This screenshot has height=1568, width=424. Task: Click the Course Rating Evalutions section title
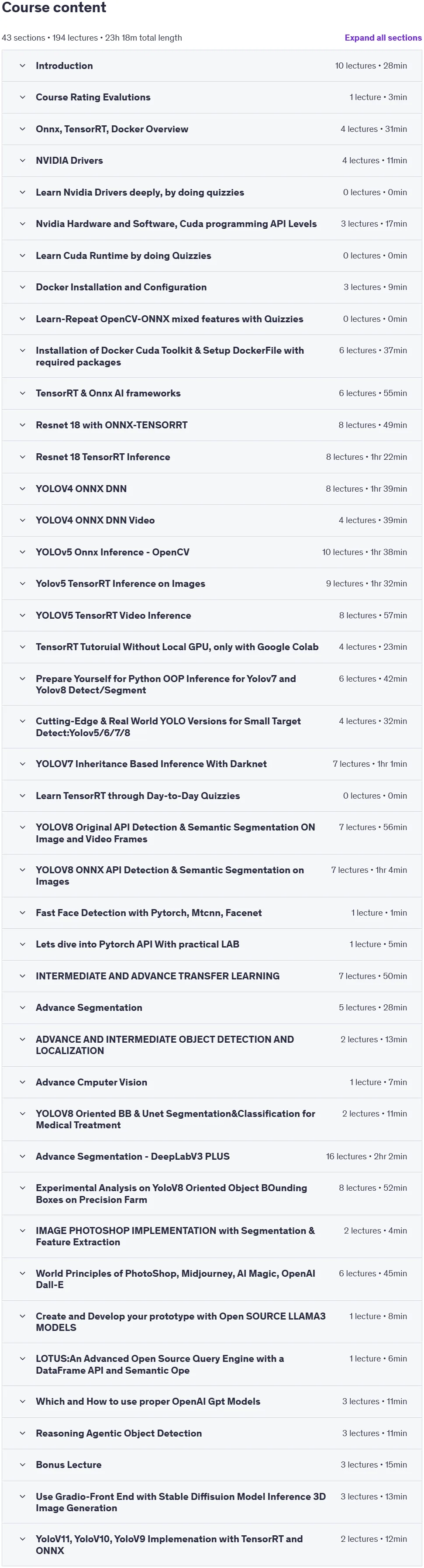[93, 97]
